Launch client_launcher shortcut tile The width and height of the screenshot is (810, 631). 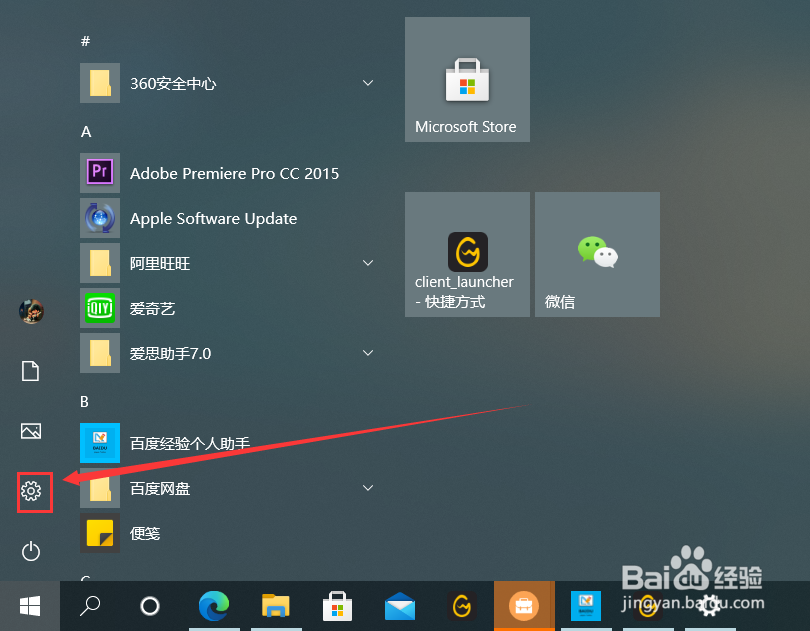(x=468, y=255)
